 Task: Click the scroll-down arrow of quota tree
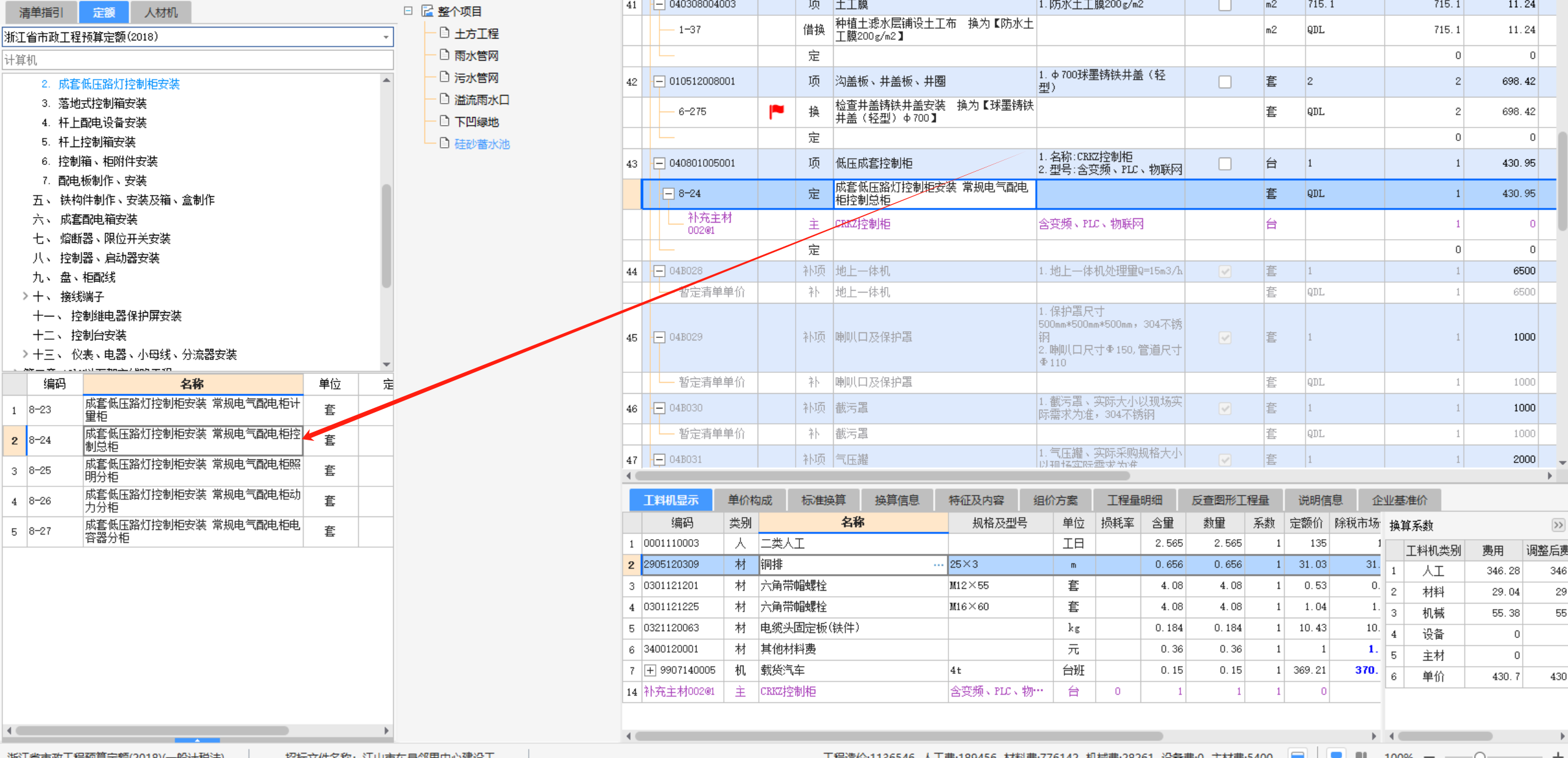tap(386, 364)
